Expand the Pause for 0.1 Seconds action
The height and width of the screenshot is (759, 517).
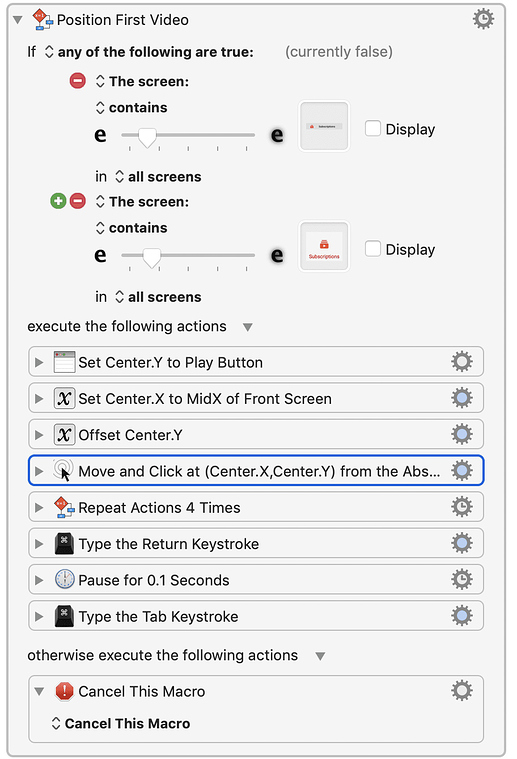point(39,580)
